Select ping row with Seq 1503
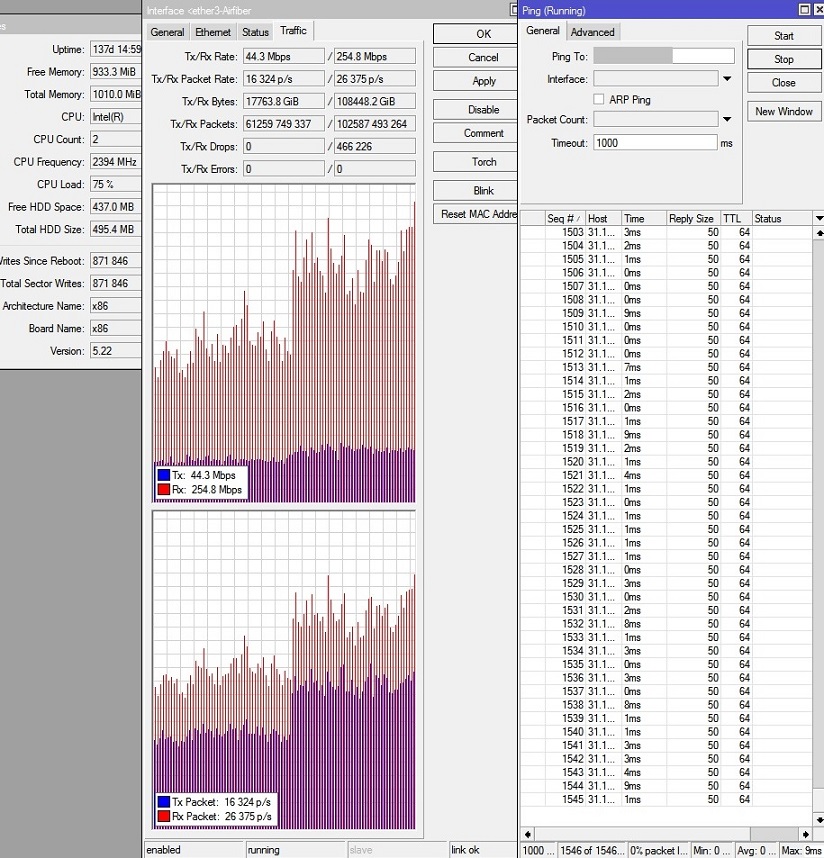Viewport: 824px width, 858px height. click(666, 232)
